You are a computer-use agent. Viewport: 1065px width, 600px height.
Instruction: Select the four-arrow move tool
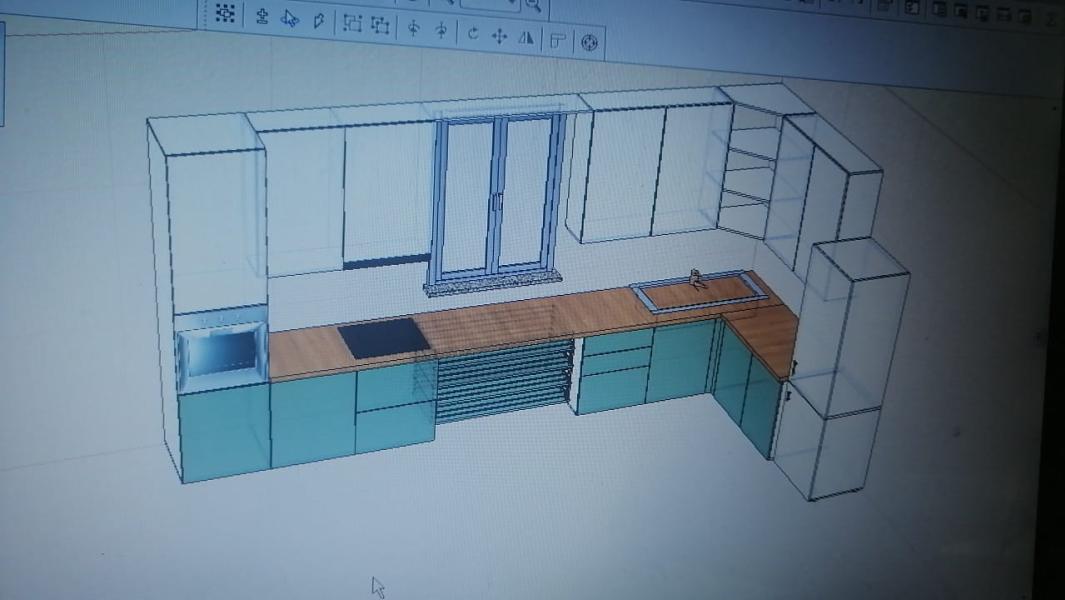[x=499, y=36]
